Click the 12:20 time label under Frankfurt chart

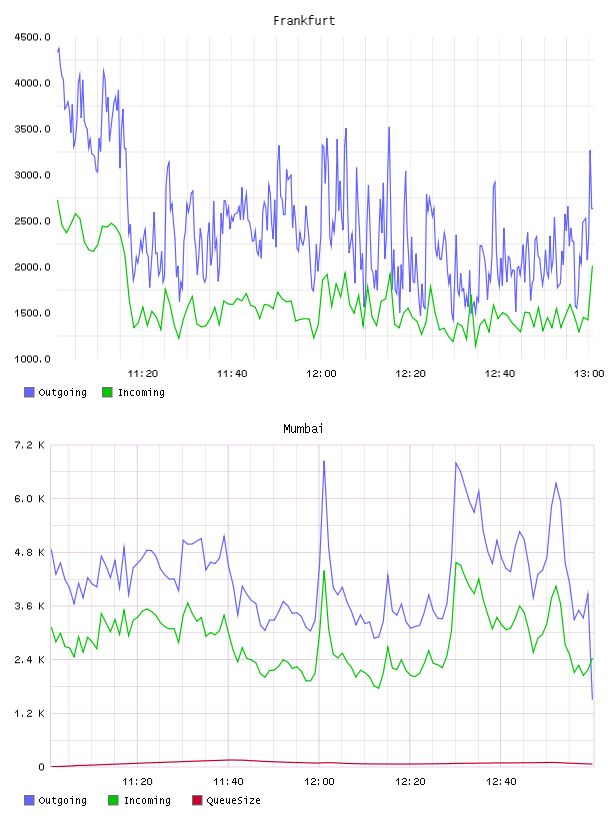coord(411,374)
